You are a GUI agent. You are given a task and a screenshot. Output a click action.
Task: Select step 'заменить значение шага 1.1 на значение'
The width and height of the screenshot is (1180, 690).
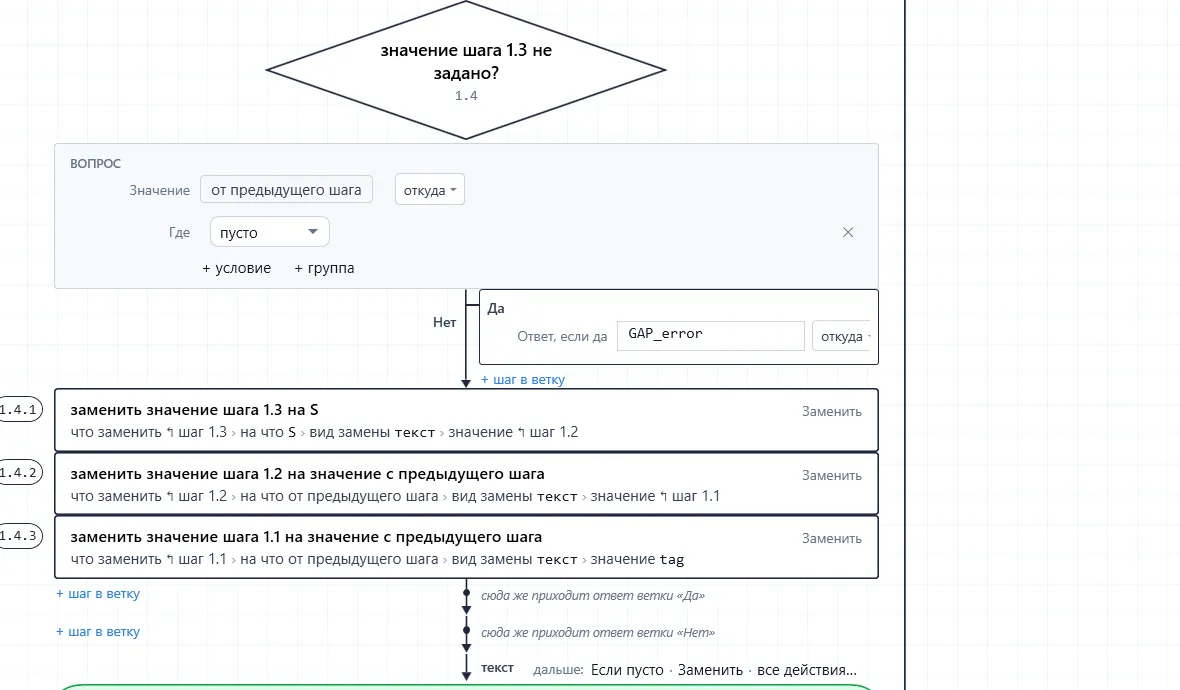tap(466, 547)
